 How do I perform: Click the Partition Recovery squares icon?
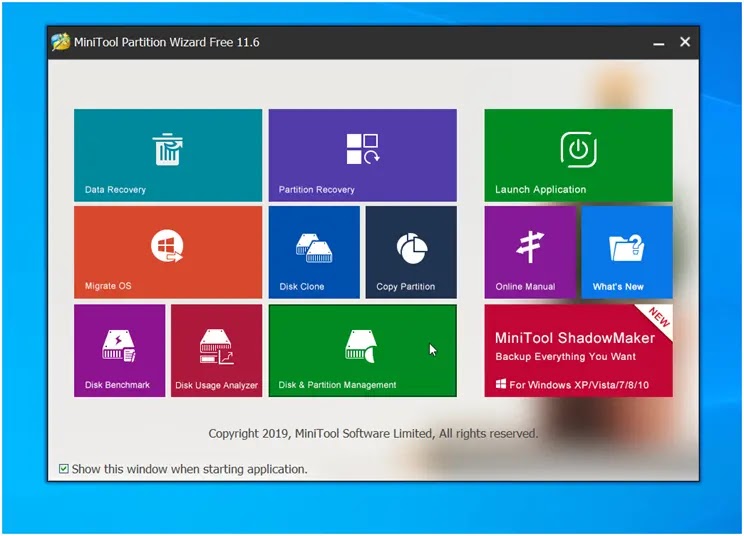click(x=363, y=149)
